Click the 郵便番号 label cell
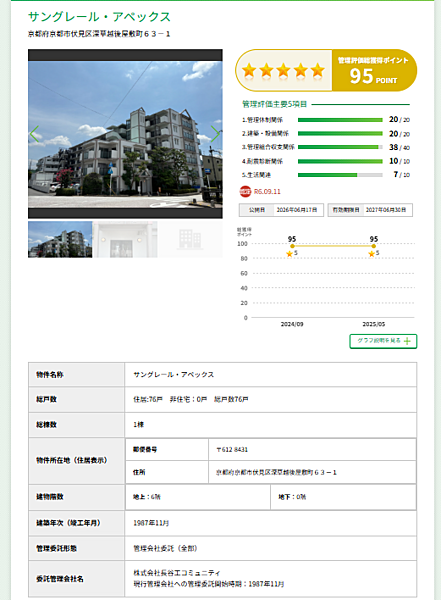 coord(167,450)
